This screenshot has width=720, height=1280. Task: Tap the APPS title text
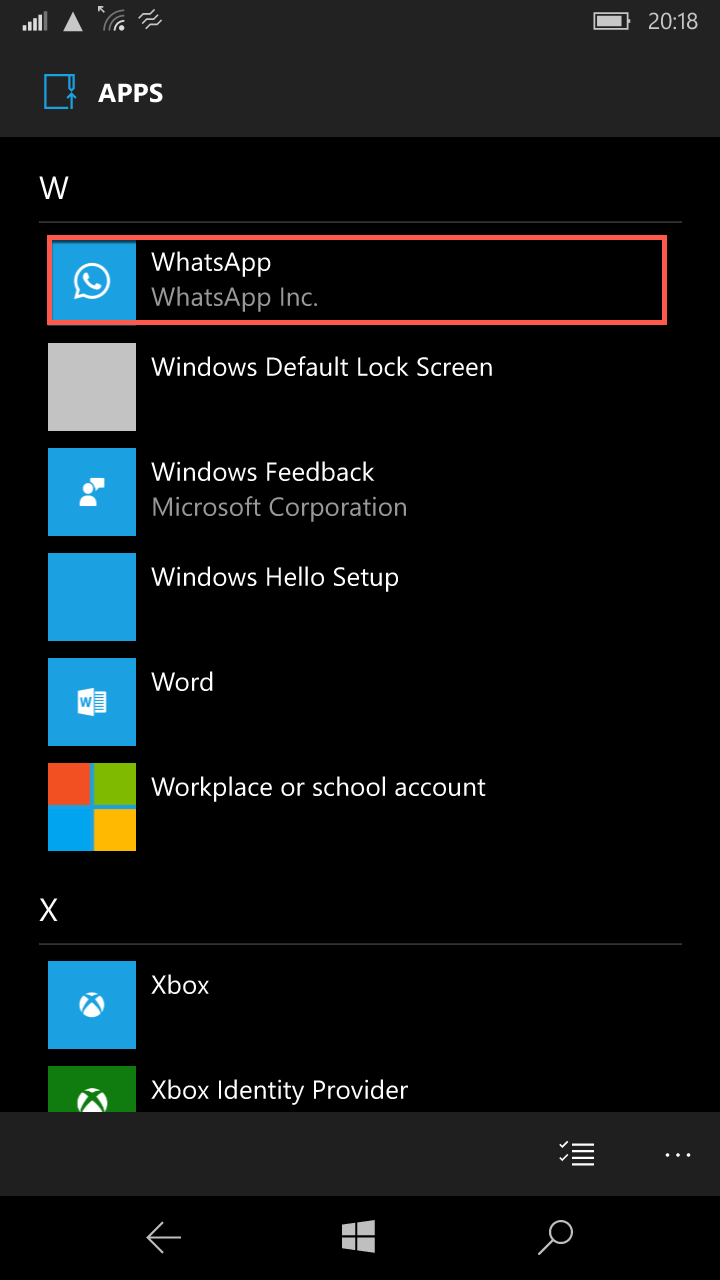tap(131, 93)
